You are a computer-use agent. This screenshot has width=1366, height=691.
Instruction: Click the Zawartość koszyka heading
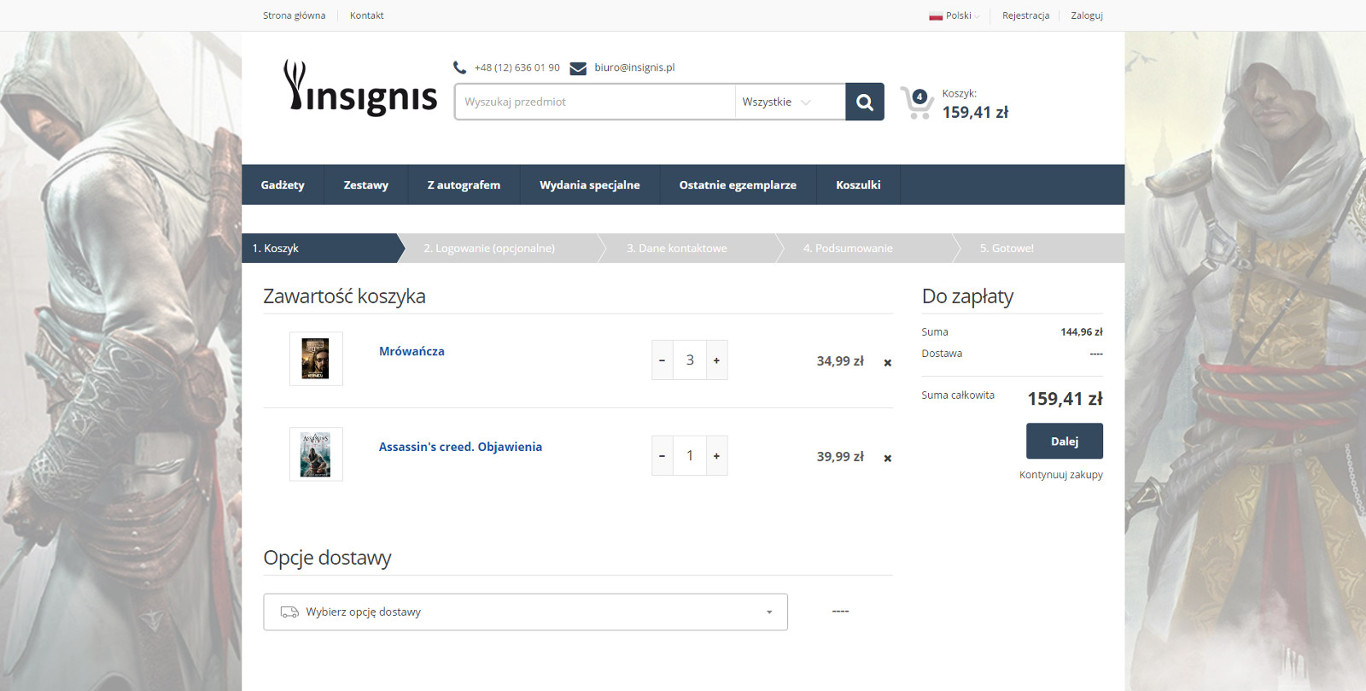pos(344,296)
